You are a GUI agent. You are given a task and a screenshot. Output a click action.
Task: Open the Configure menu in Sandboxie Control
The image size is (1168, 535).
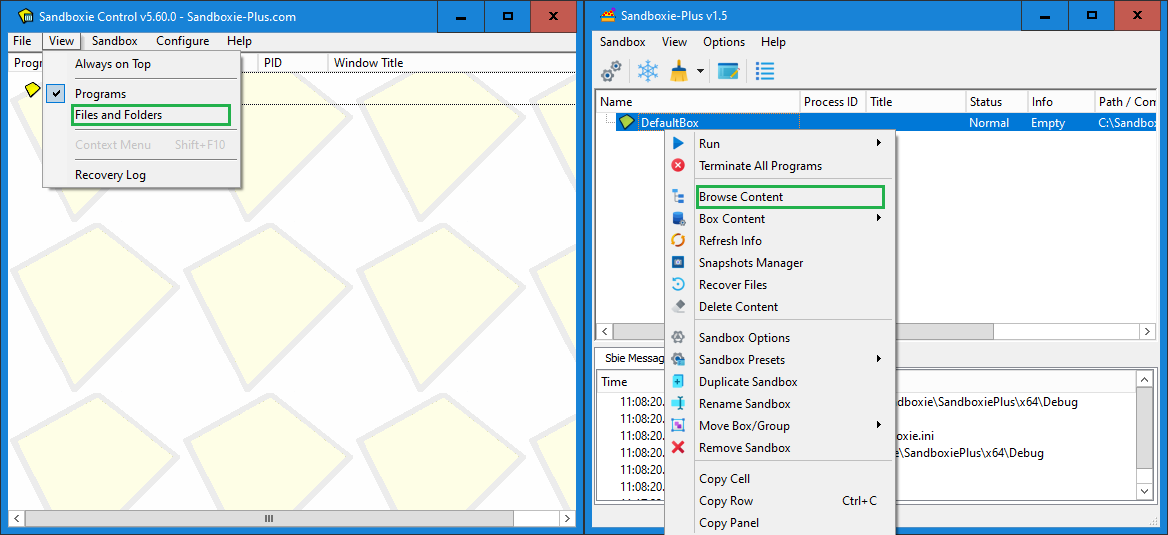pos(182,41)
